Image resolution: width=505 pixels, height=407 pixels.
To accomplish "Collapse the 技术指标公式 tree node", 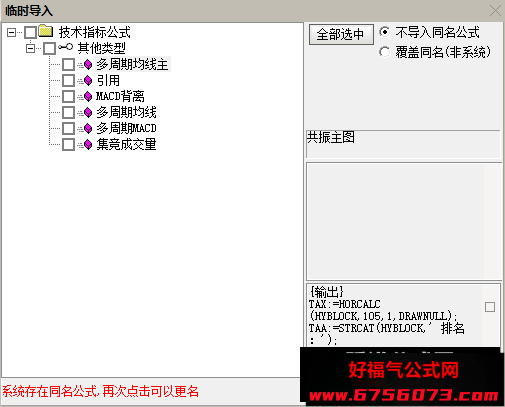I will tap(11, 32).
